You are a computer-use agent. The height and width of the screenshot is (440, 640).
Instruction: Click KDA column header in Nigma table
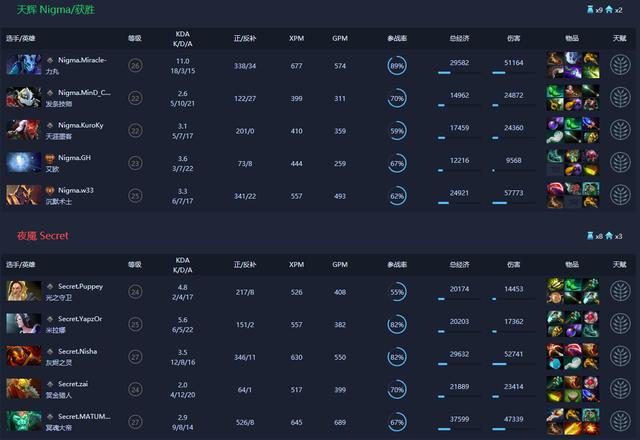182,39
